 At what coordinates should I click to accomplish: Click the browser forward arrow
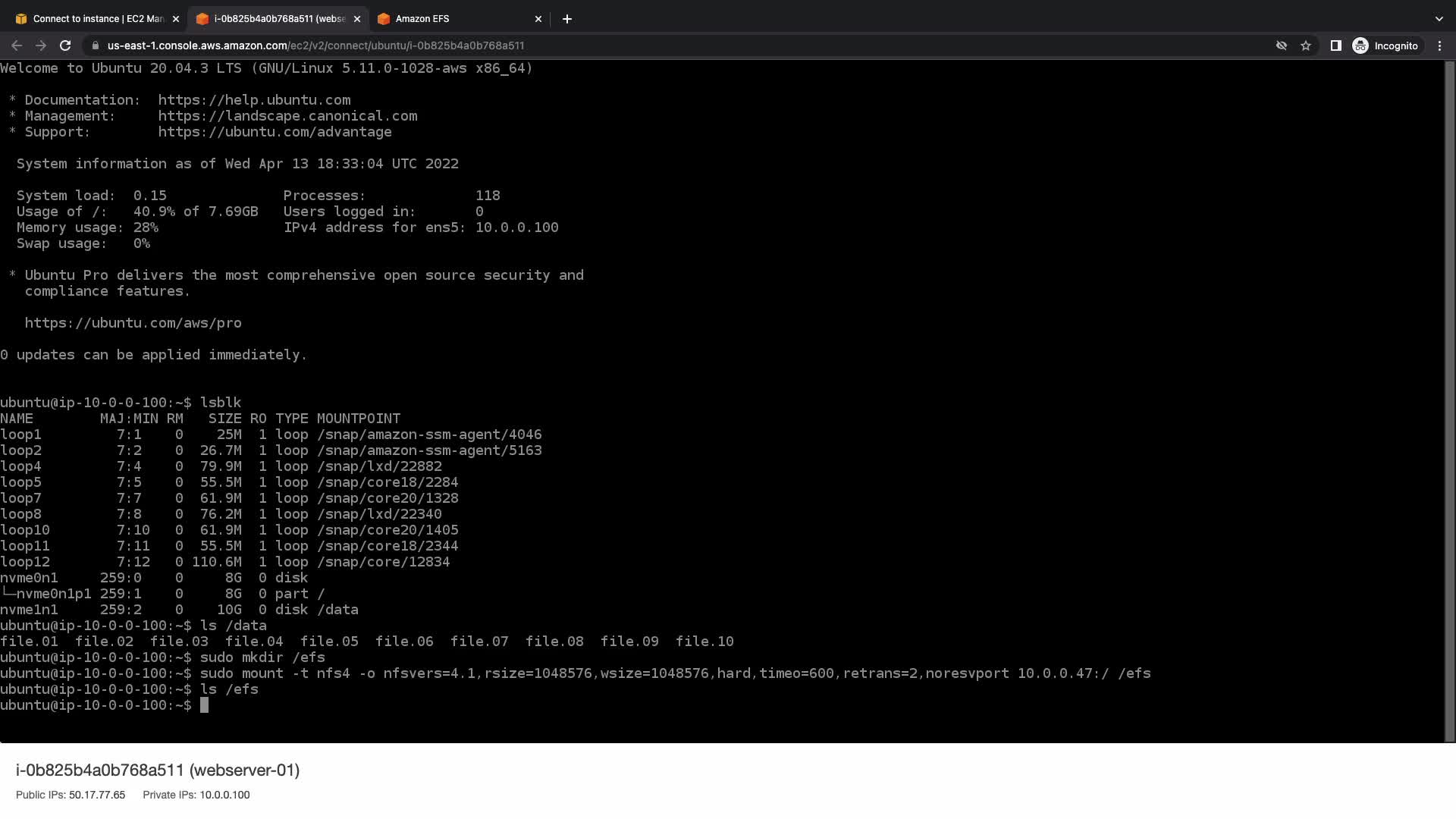click(41, 45)
